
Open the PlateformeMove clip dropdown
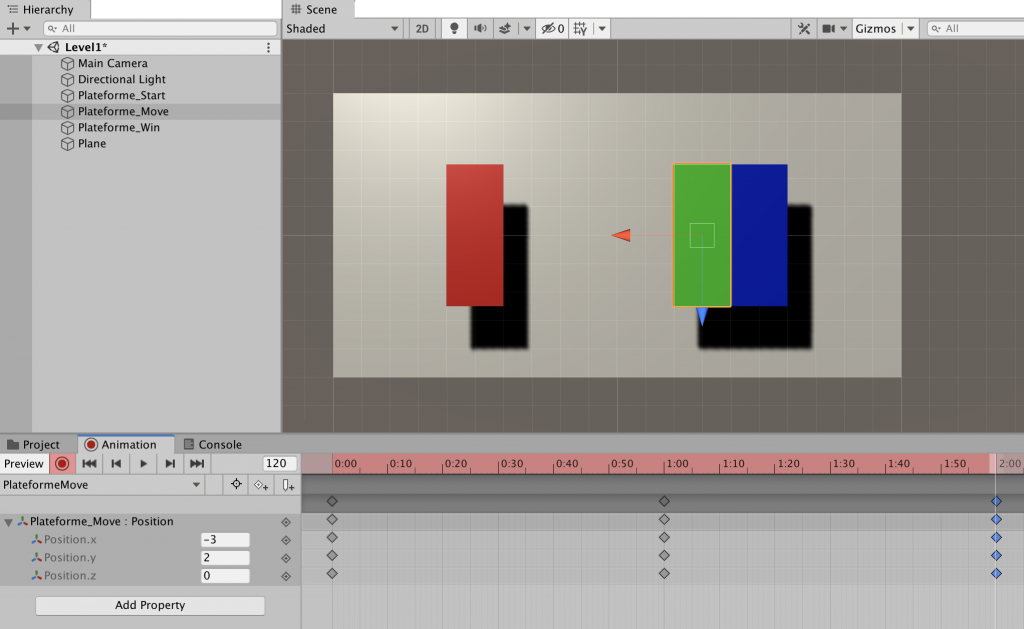click(102, 485)
